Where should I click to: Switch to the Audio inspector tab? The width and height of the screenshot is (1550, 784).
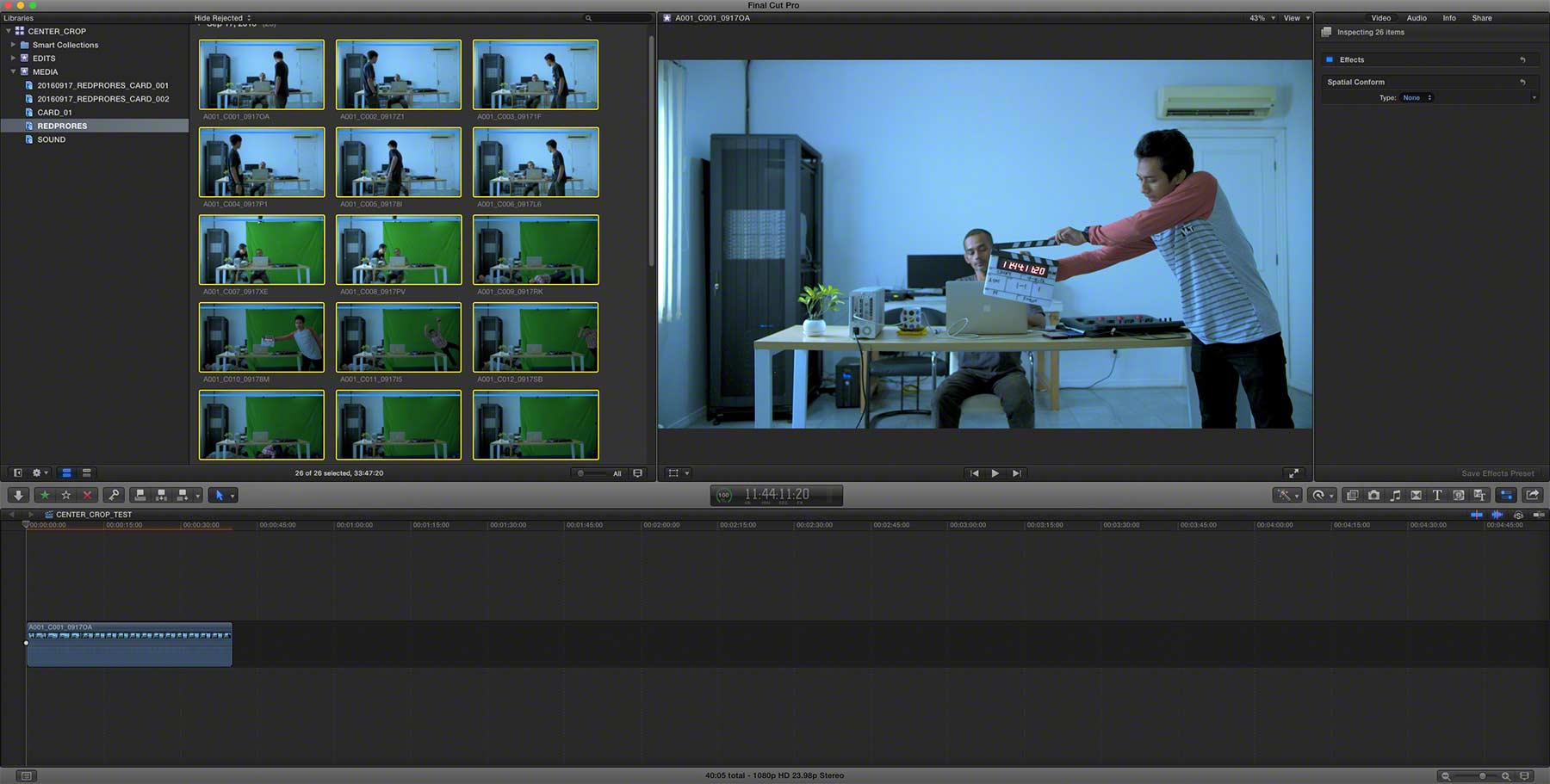pos(1417,18)
